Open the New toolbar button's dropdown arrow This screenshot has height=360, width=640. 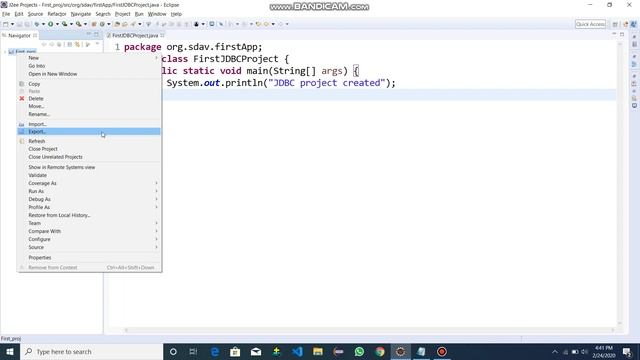(12, 24)
